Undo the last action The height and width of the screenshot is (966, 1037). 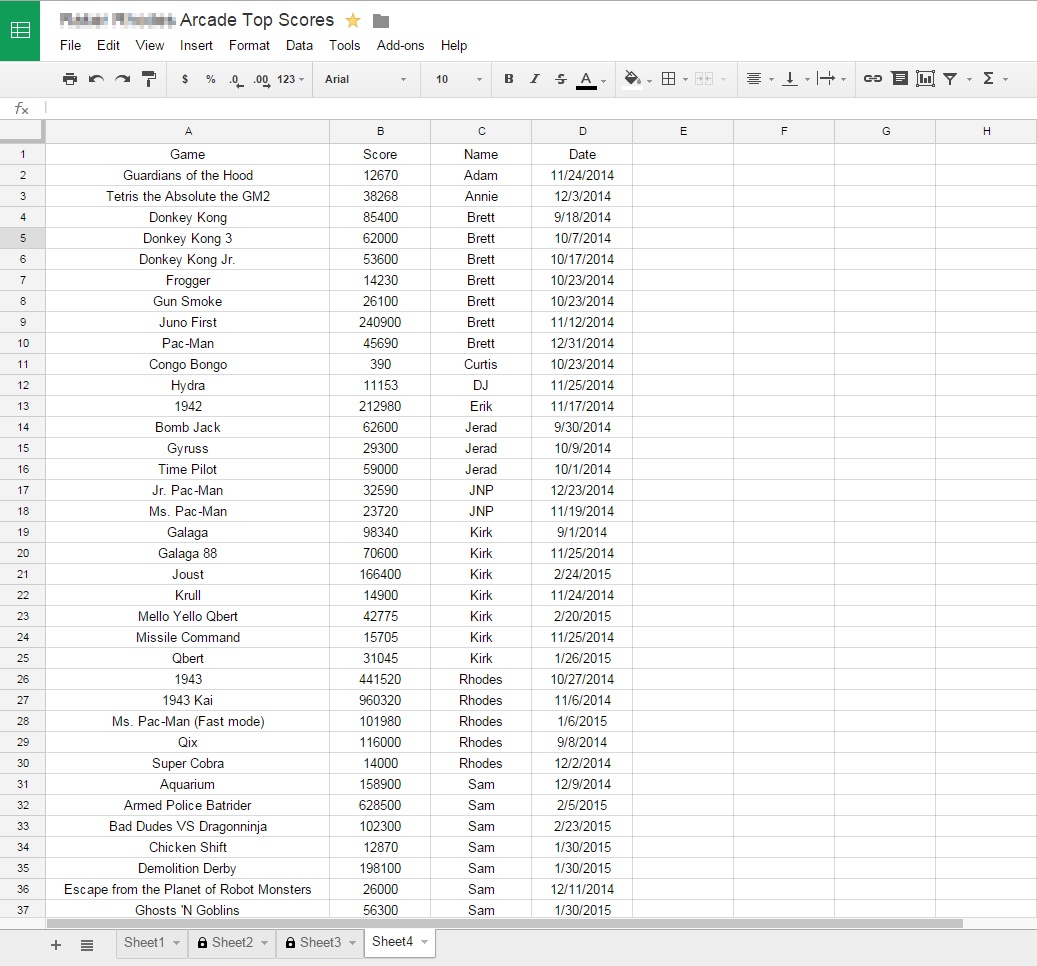point(97,79)
